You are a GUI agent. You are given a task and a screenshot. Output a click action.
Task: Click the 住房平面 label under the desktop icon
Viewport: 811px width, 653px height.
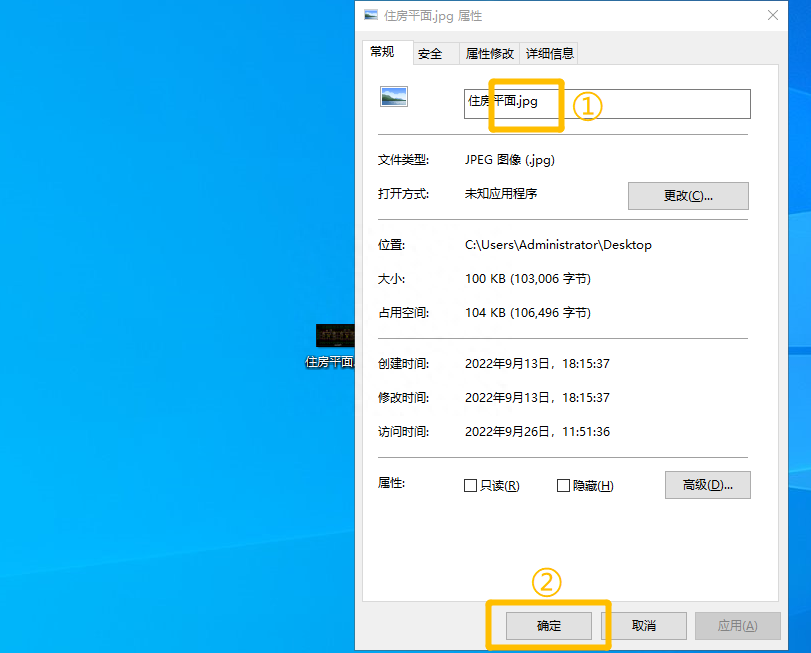click(329, 361)
